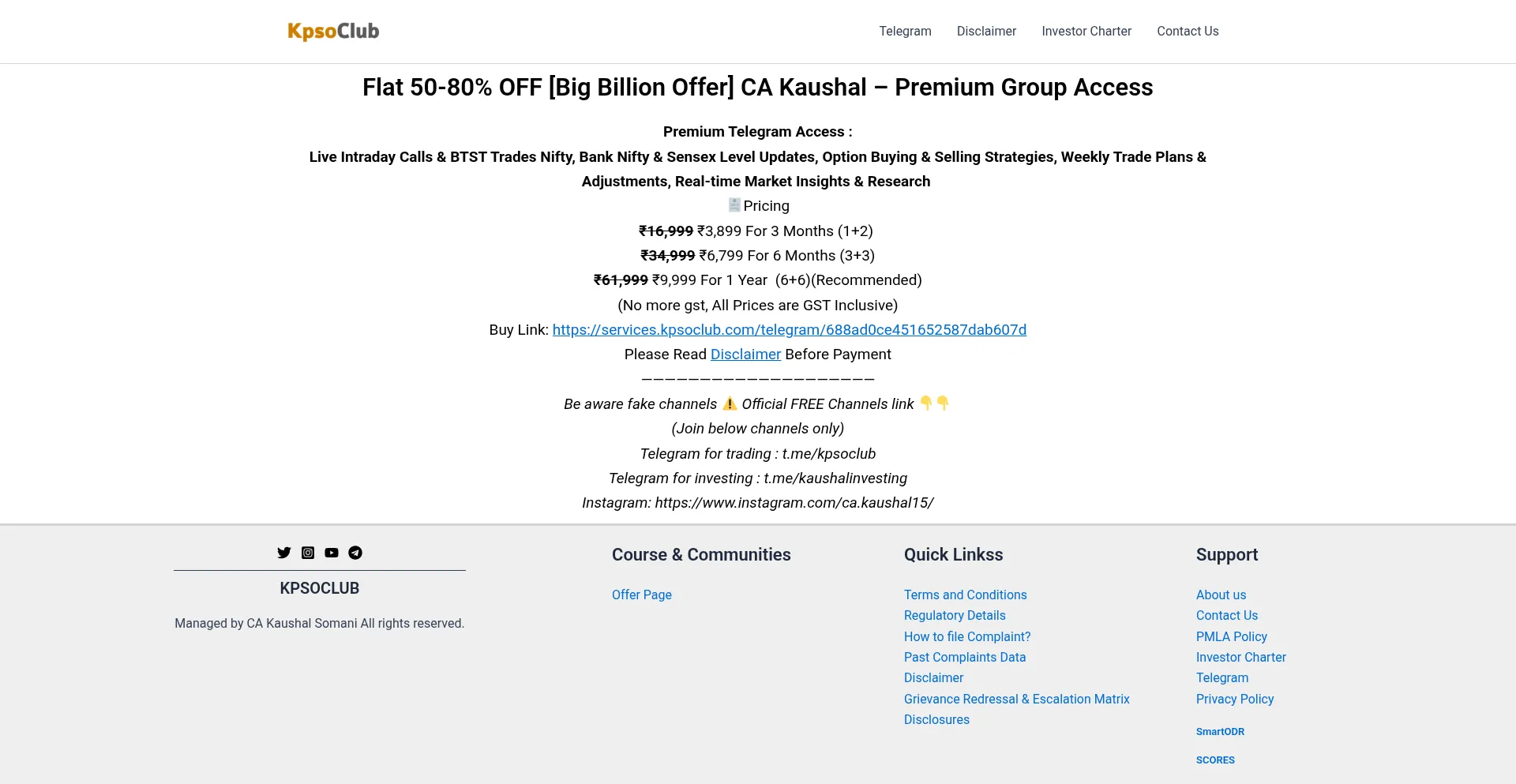The height and width of the screenshot is (784, 1516).
Task: Click the KpsoClub logo
Action: (333, 32)
